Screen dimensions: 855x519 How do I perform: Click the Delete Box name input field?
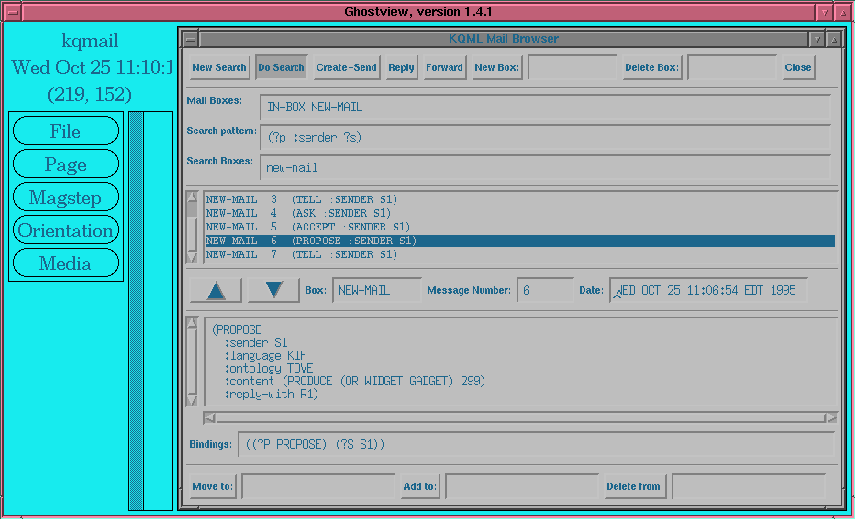pyautogui.click(x=732, y=67)
